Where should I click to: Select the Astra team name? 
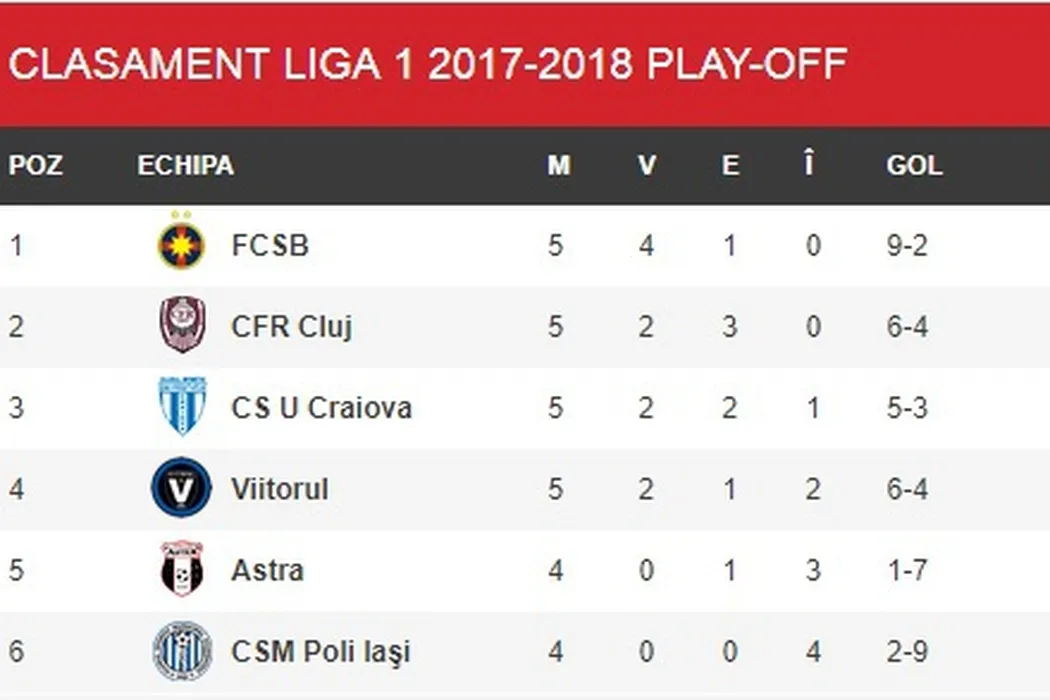point(267,571)
